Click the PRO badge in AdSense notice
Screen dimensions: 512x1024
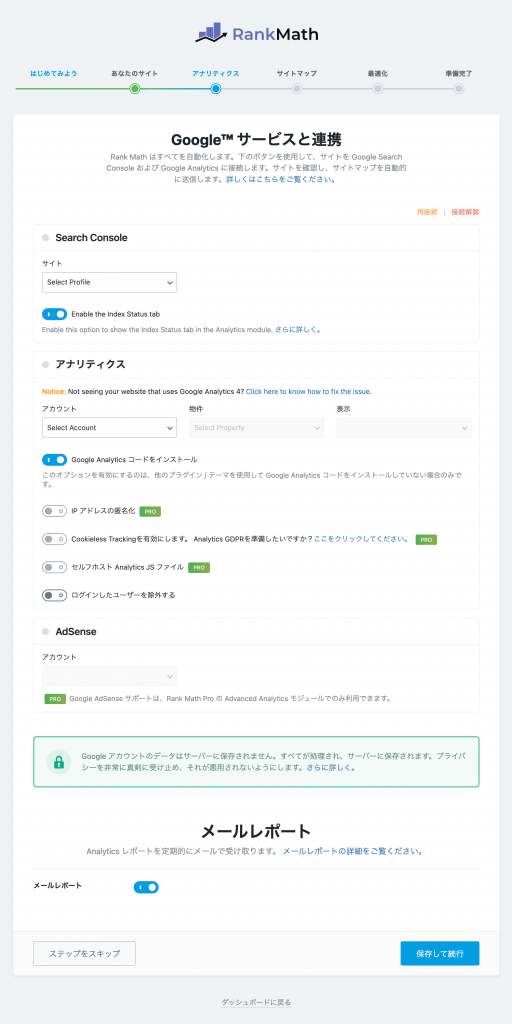pos(55,698)
